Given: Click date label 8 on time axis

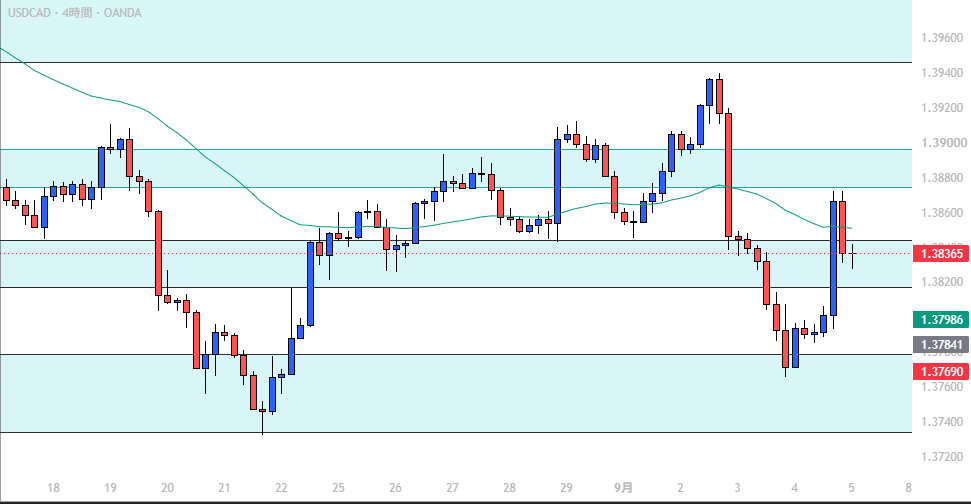Looking at the screenshot, I should click(908, 488).
